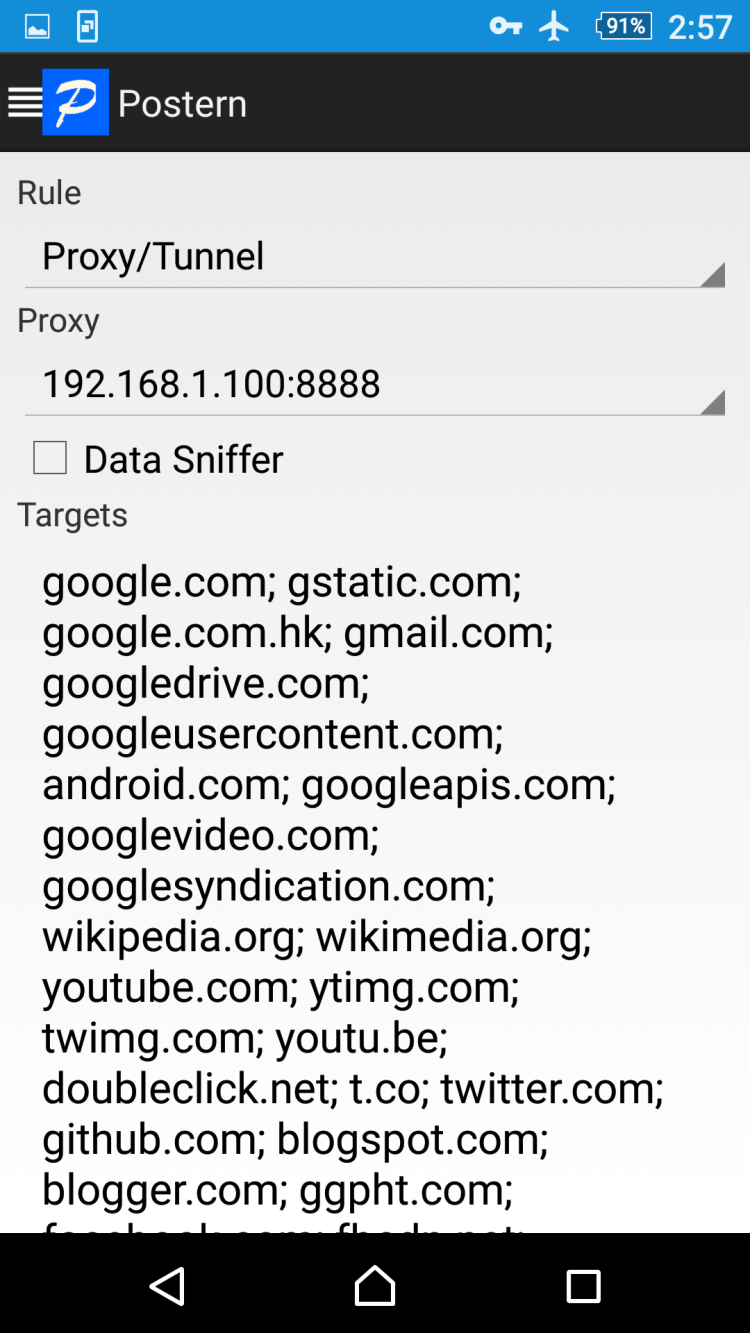Open the recent apps overview
Viewport: 750px width, 1333px height.
583,1286
